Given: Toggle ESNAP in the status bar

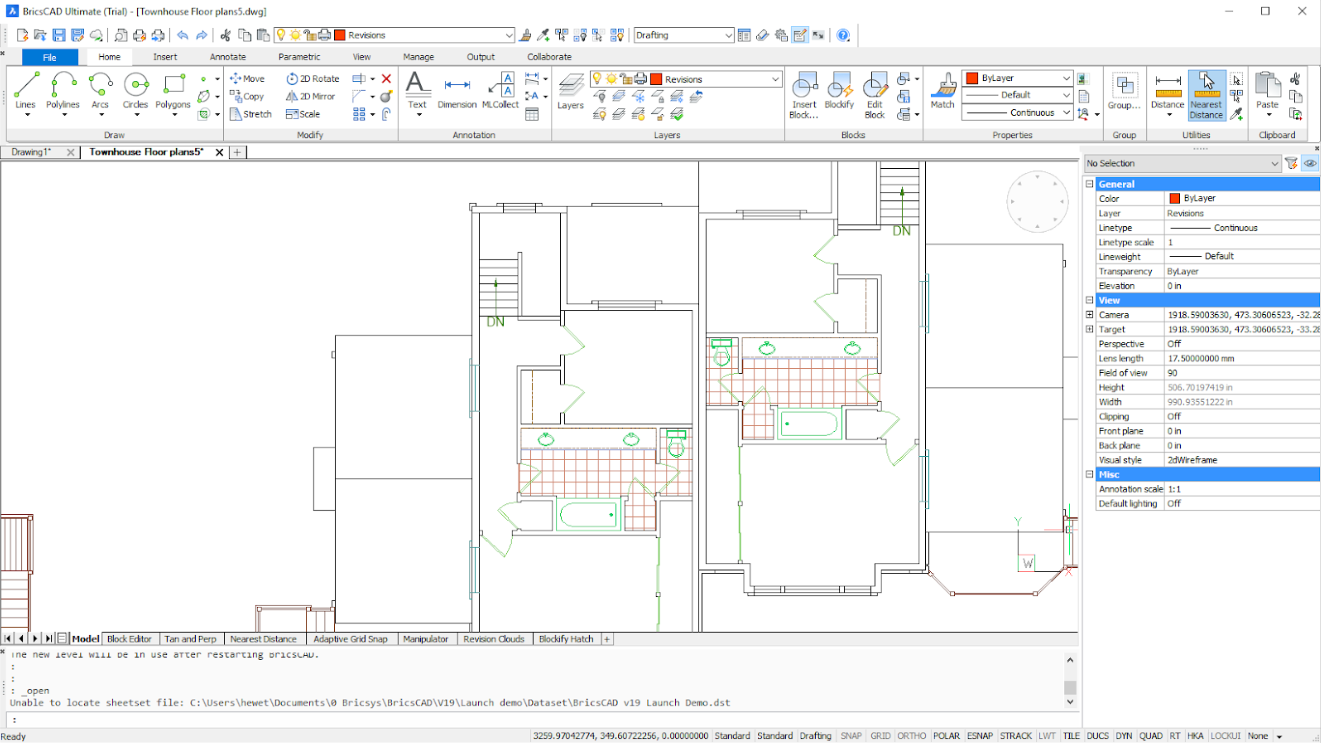Looking at the screenshot, I should tap(980, 735).
